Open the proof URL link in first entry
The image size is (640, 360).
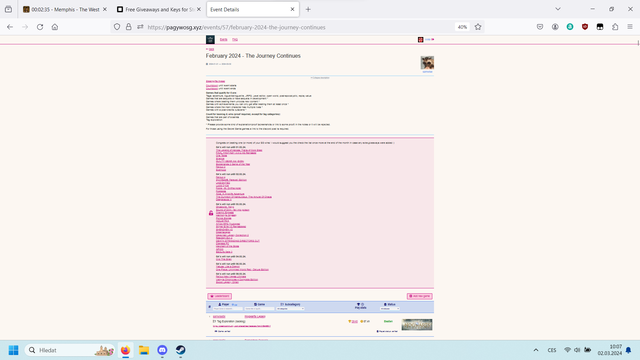(242, 326)
